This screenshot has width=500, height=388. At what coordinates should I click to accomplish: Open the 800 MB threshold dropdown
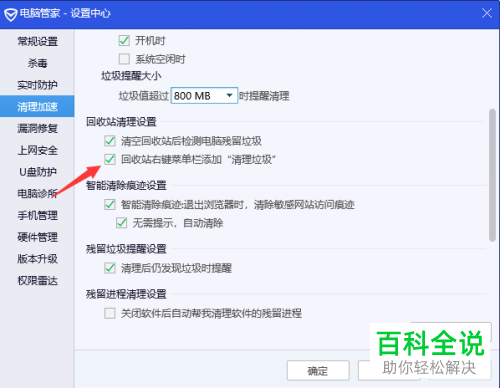click(204, 96)
